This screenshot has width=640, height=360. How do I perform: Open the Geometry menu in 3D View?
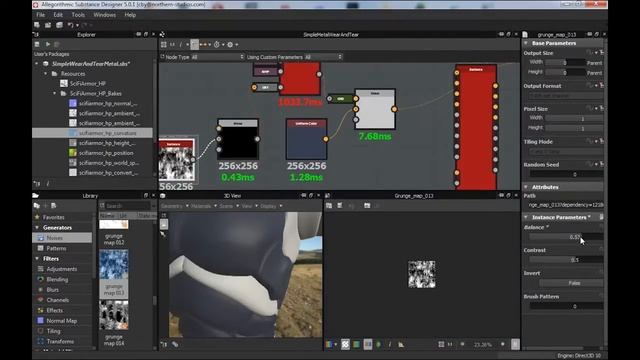pyautogui.click(x=174, y=206)
